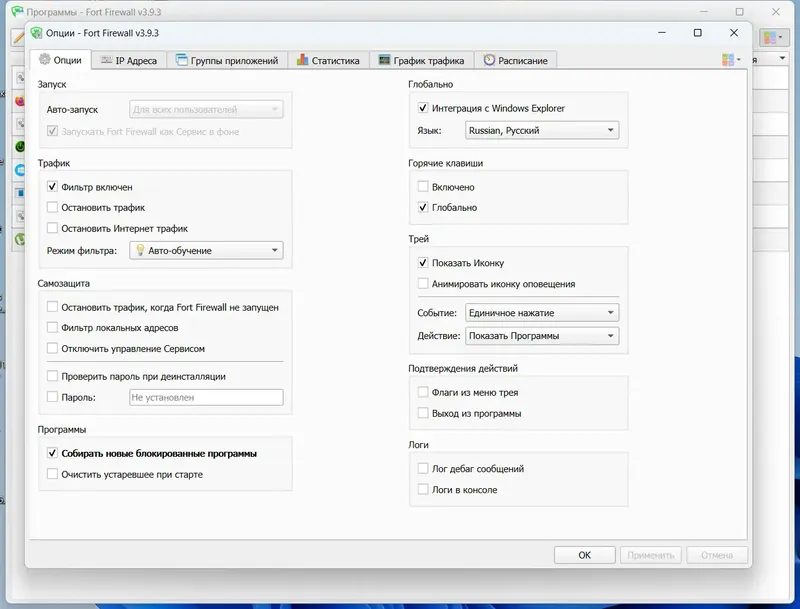Check Отключить управление Сервисом
Image resolution: width=800 pixels, height=609 pixels.
point(52,348)
